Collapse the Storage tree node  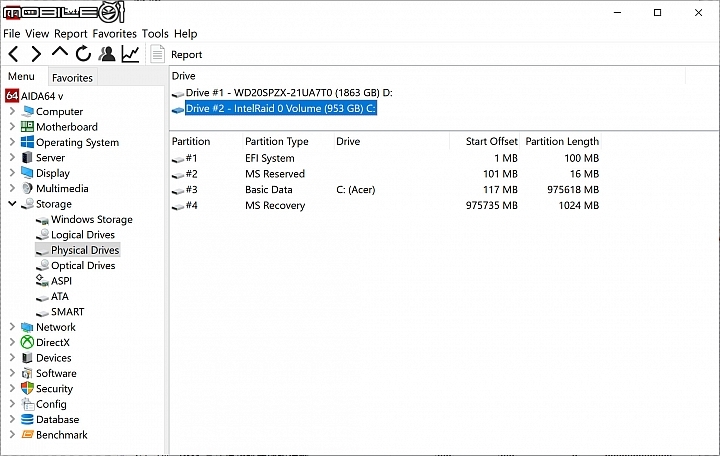pyautogui.click(x=12, y=203)
